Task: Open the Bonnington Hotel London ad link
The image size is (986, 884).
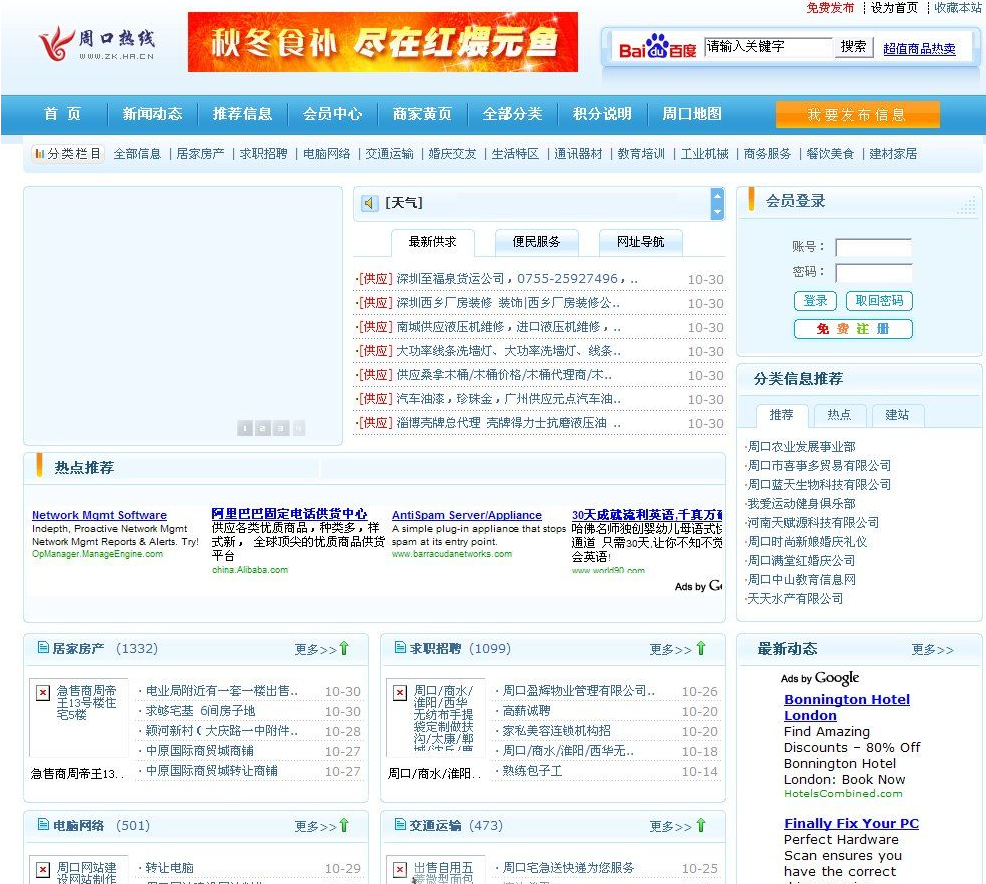Action: [846, 707]
